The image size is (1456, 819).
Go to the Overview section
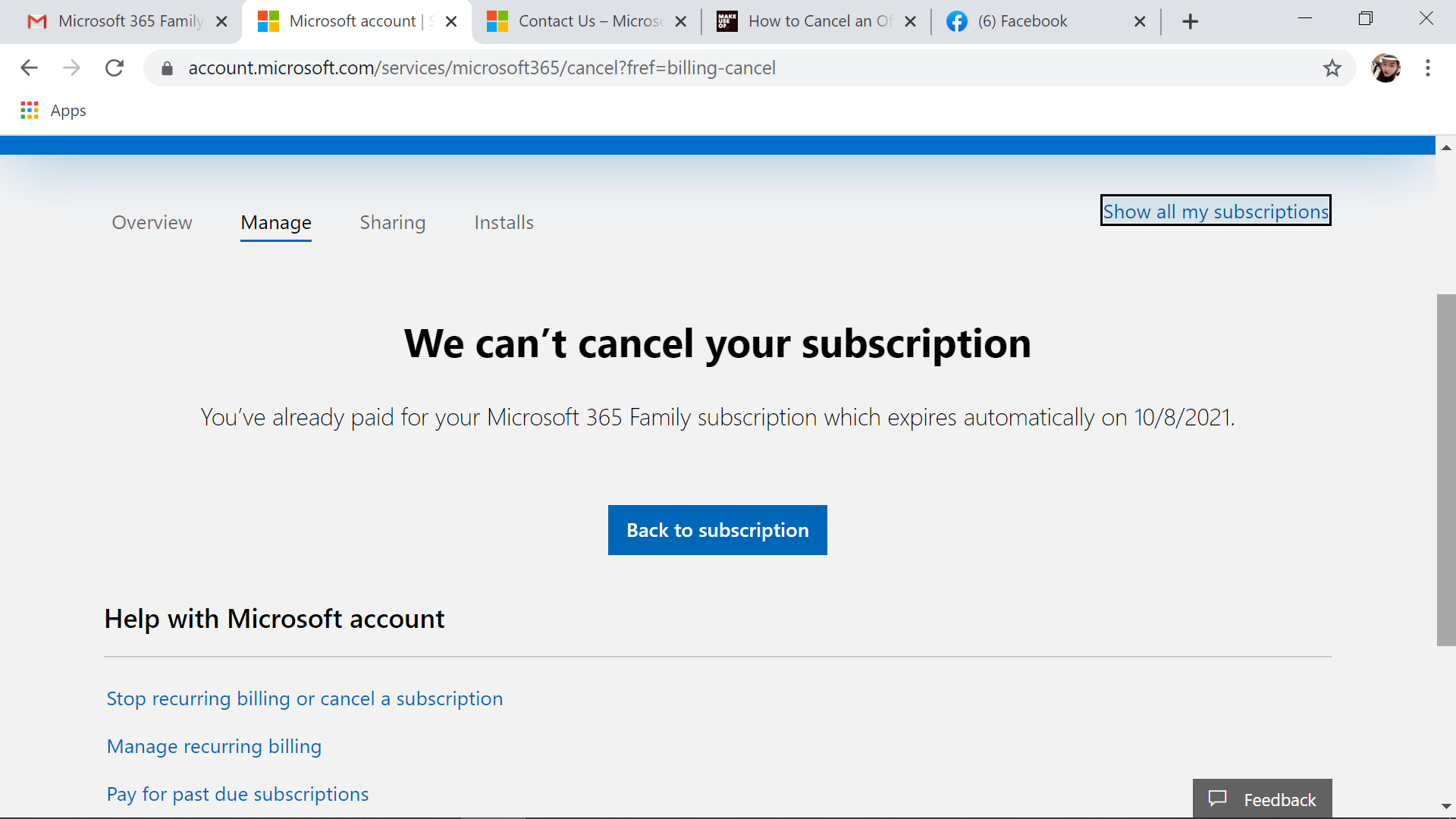point(152,222)
